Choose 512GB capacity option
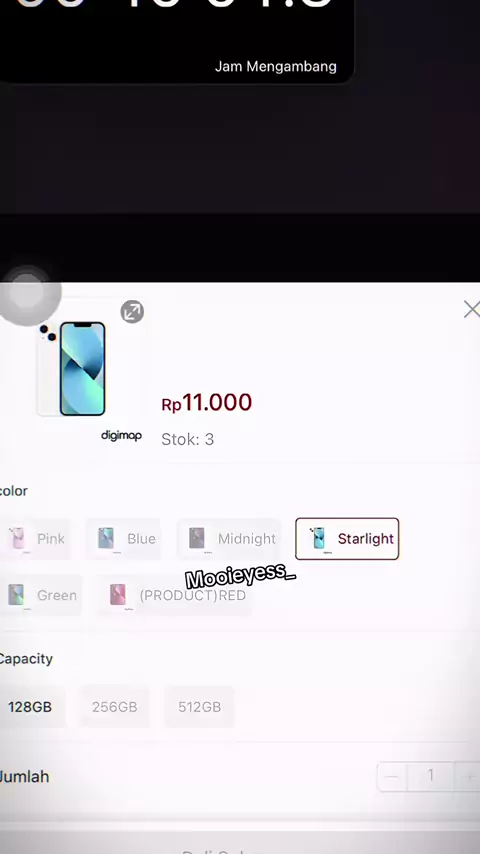 (199, 707)
